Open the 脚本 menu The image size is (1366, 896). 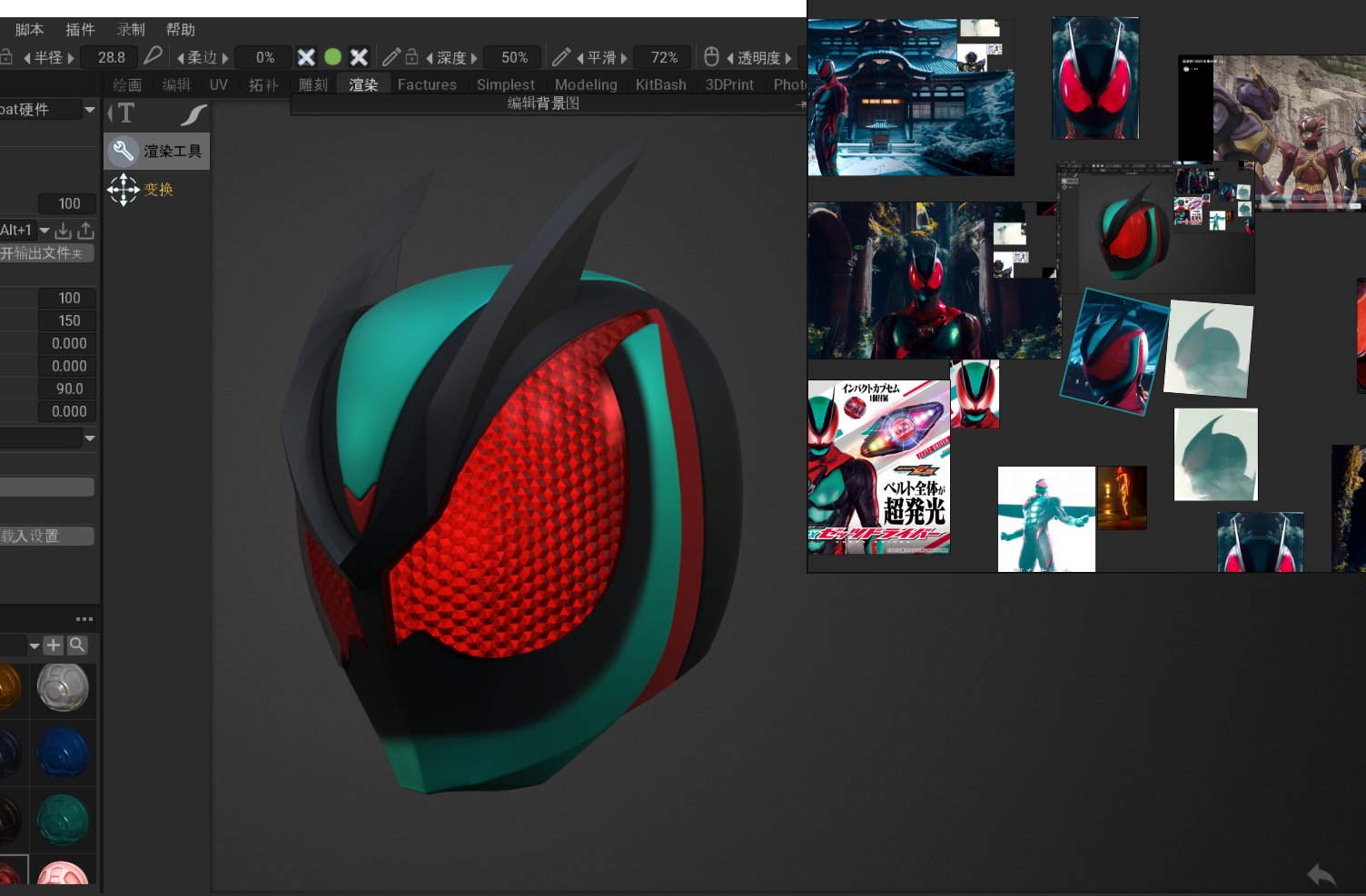click(x=29, y=29)
